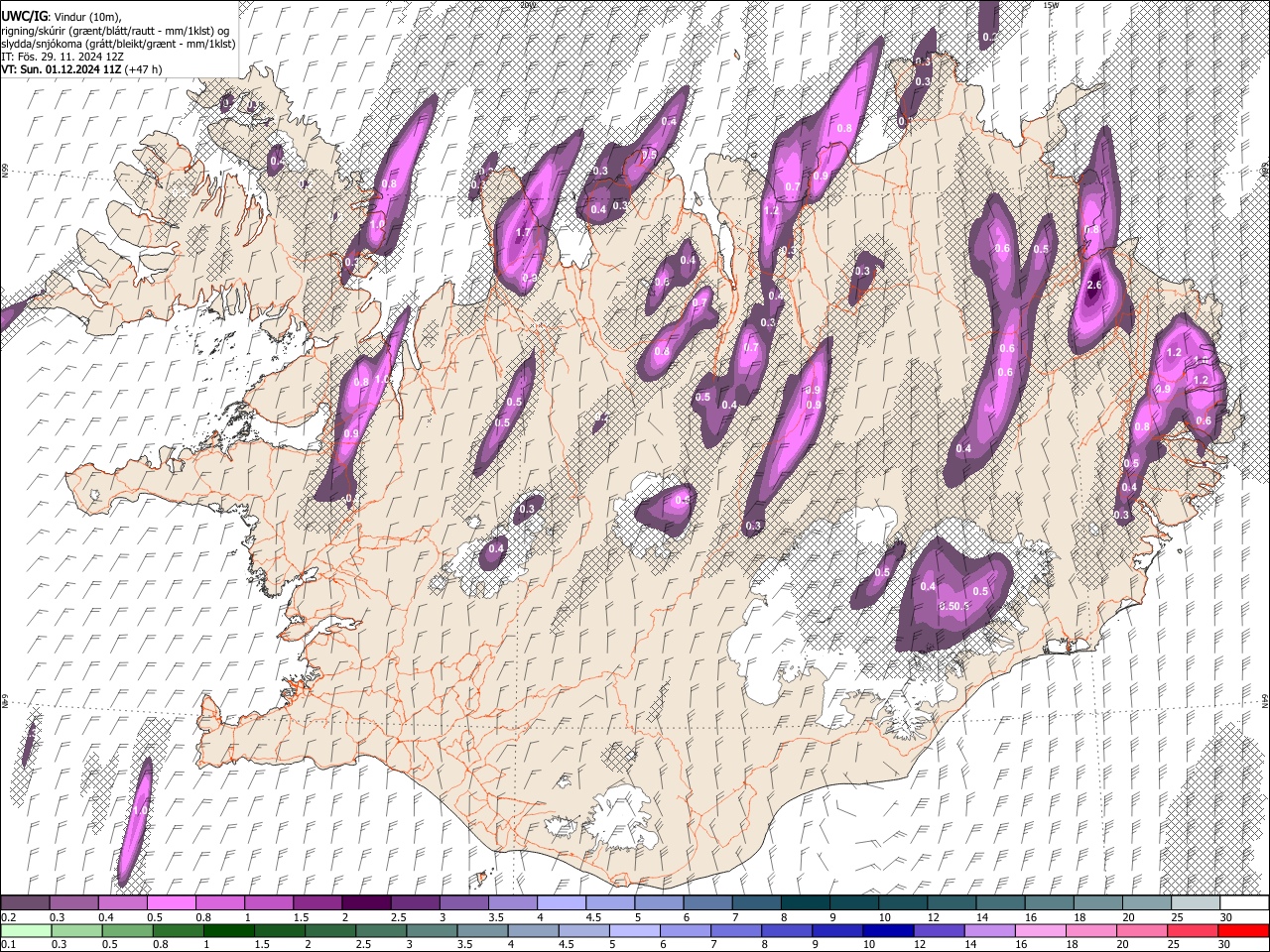Click the 'slydda/snjókoma' legend description line

tap(118, 44)
